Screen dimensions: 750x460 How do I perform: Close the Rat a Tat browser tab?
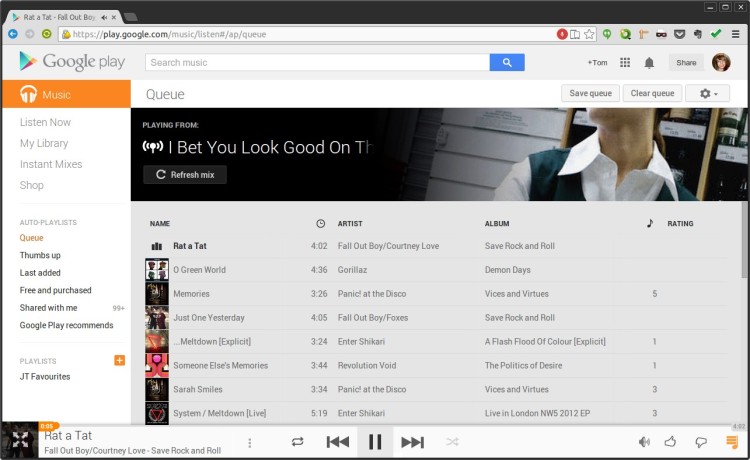click(x=114, y=17)
